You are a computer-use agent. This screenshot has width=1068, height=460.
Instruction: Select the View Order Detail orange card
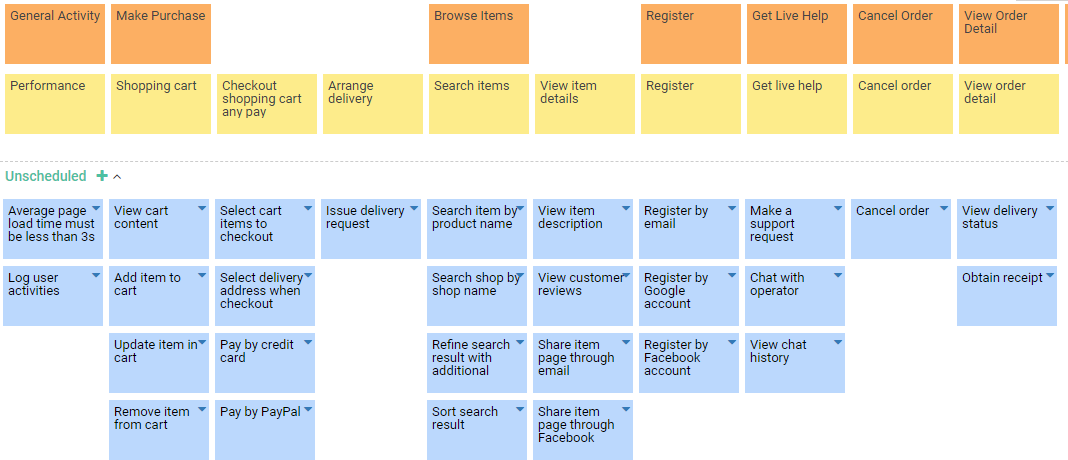pos(1008,34)
